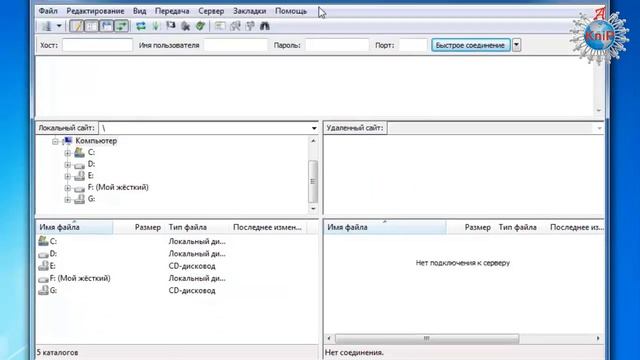Click the refresh file lists icon
The height and width of the screenshot is (360, 640).
(x=141, y=27)
